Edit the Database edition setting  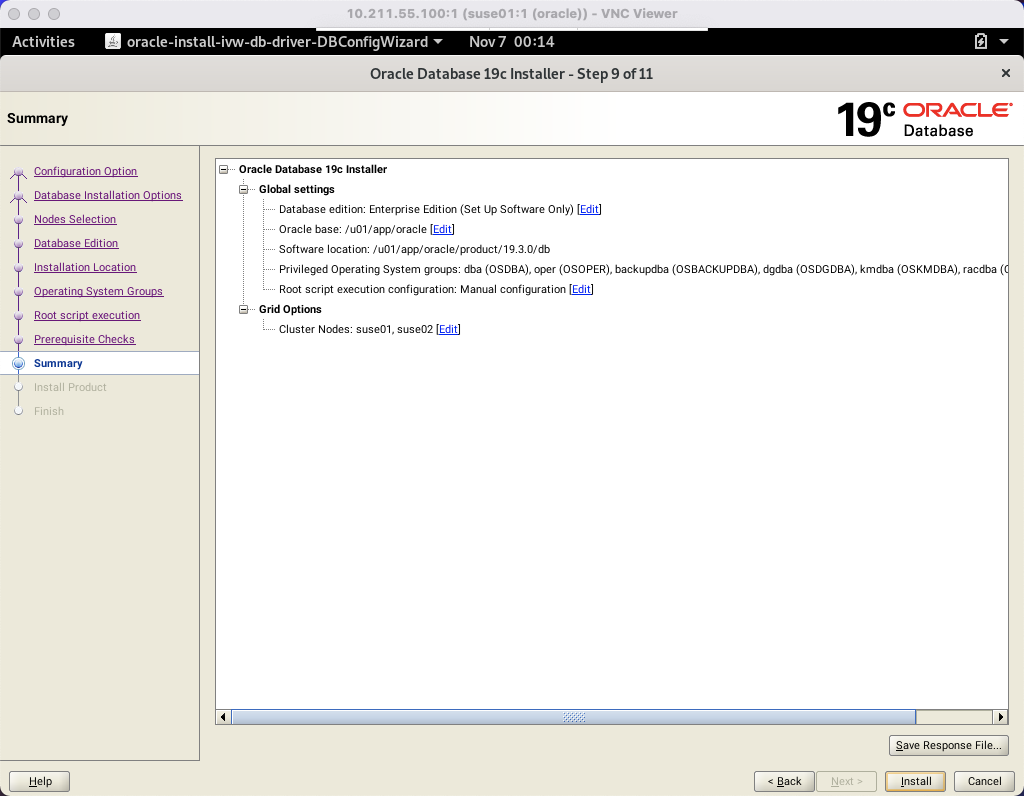click(x=589, y=209)
